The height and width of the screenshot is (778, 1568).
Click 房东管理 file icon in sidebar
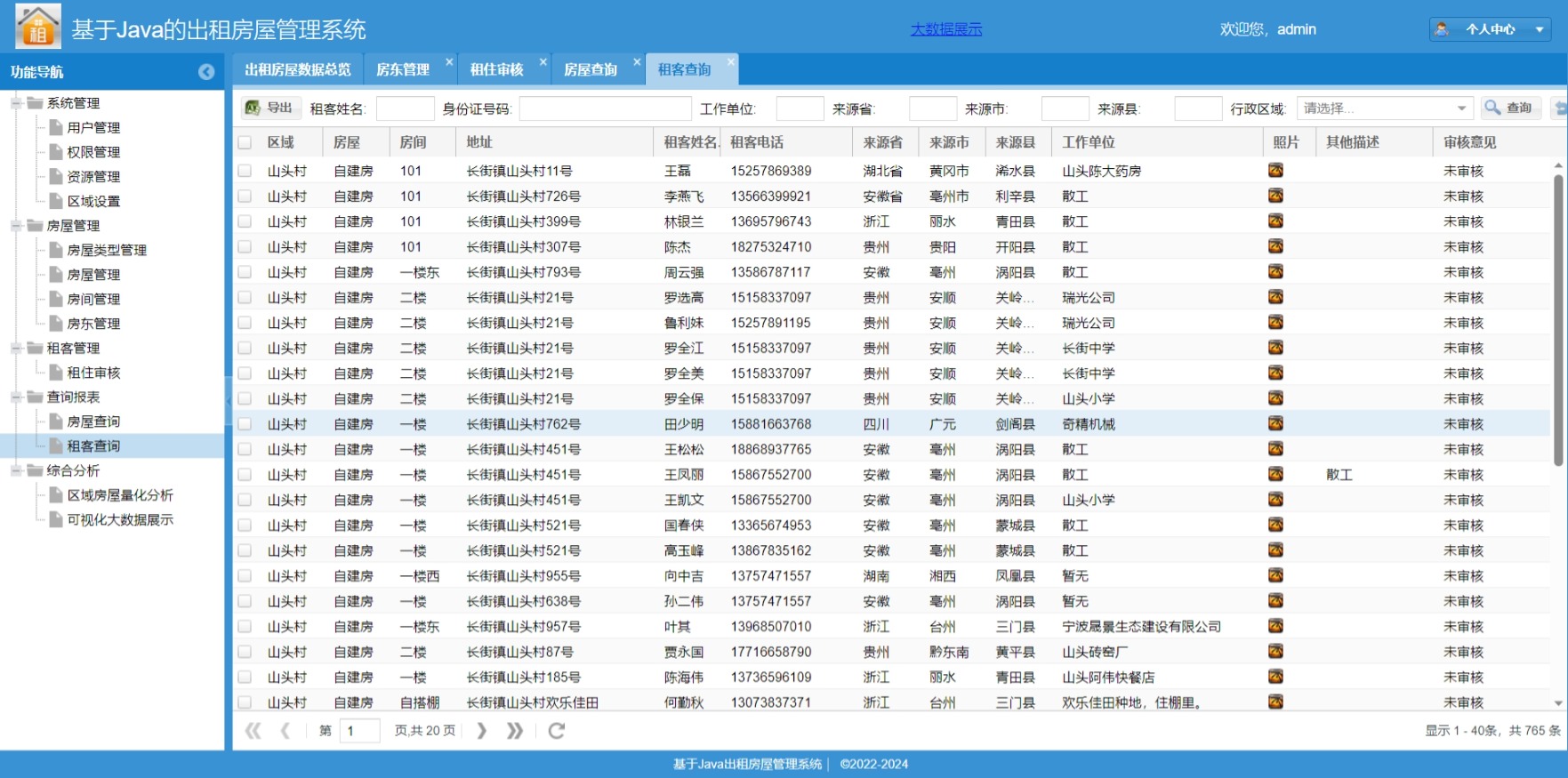56,324
